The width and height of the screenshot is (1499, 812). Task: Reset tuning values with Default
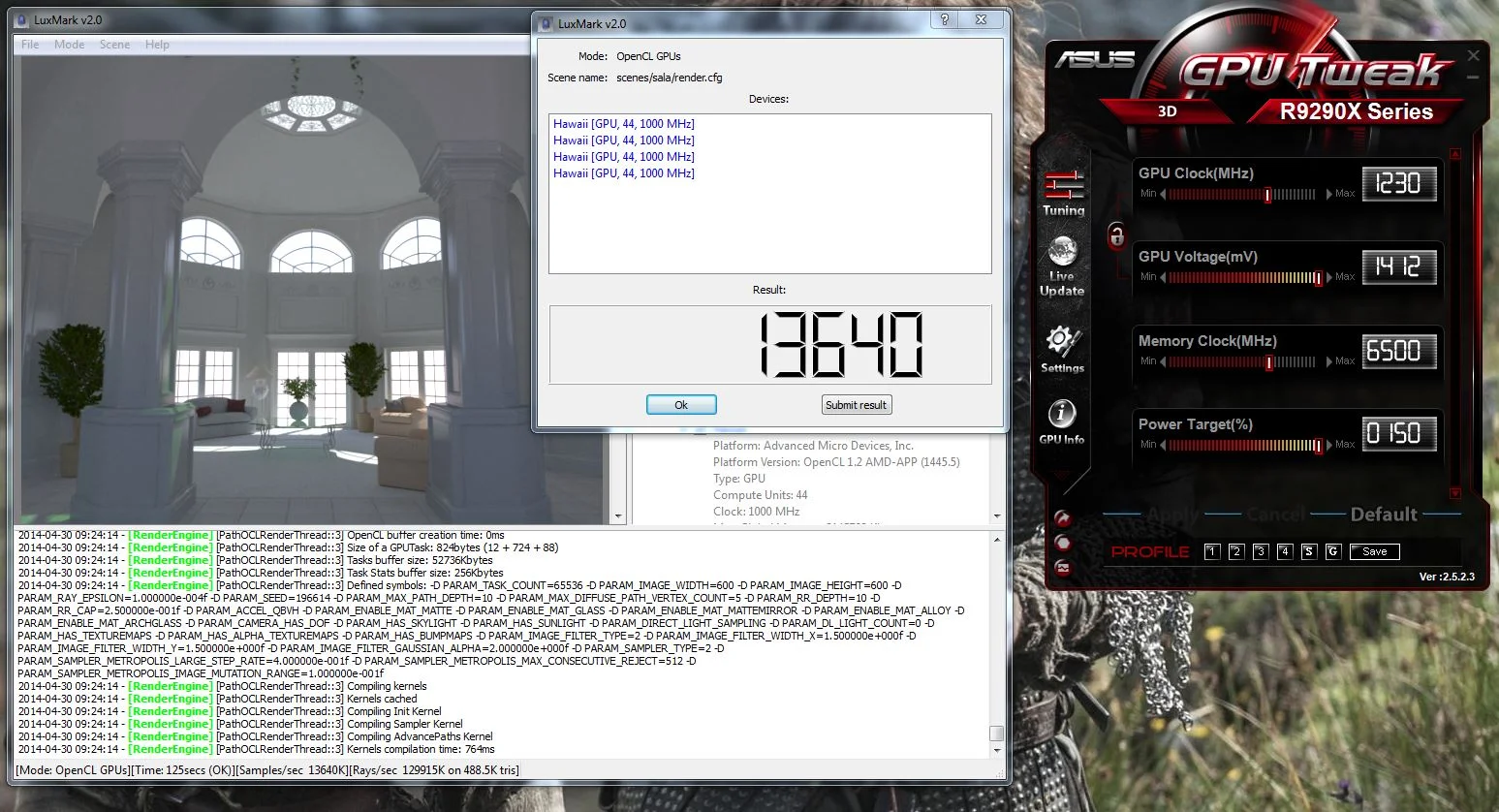click(1384, 515)
